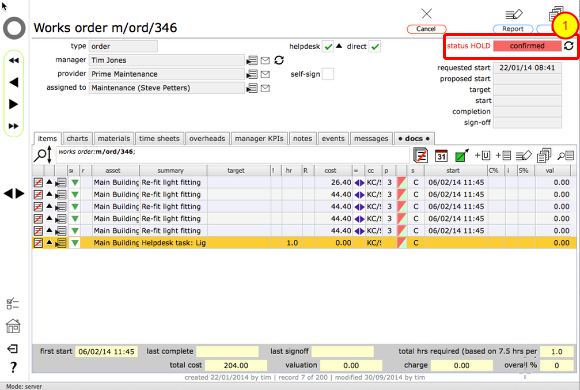
Task: Open the overheads tab
Action: 207,138
